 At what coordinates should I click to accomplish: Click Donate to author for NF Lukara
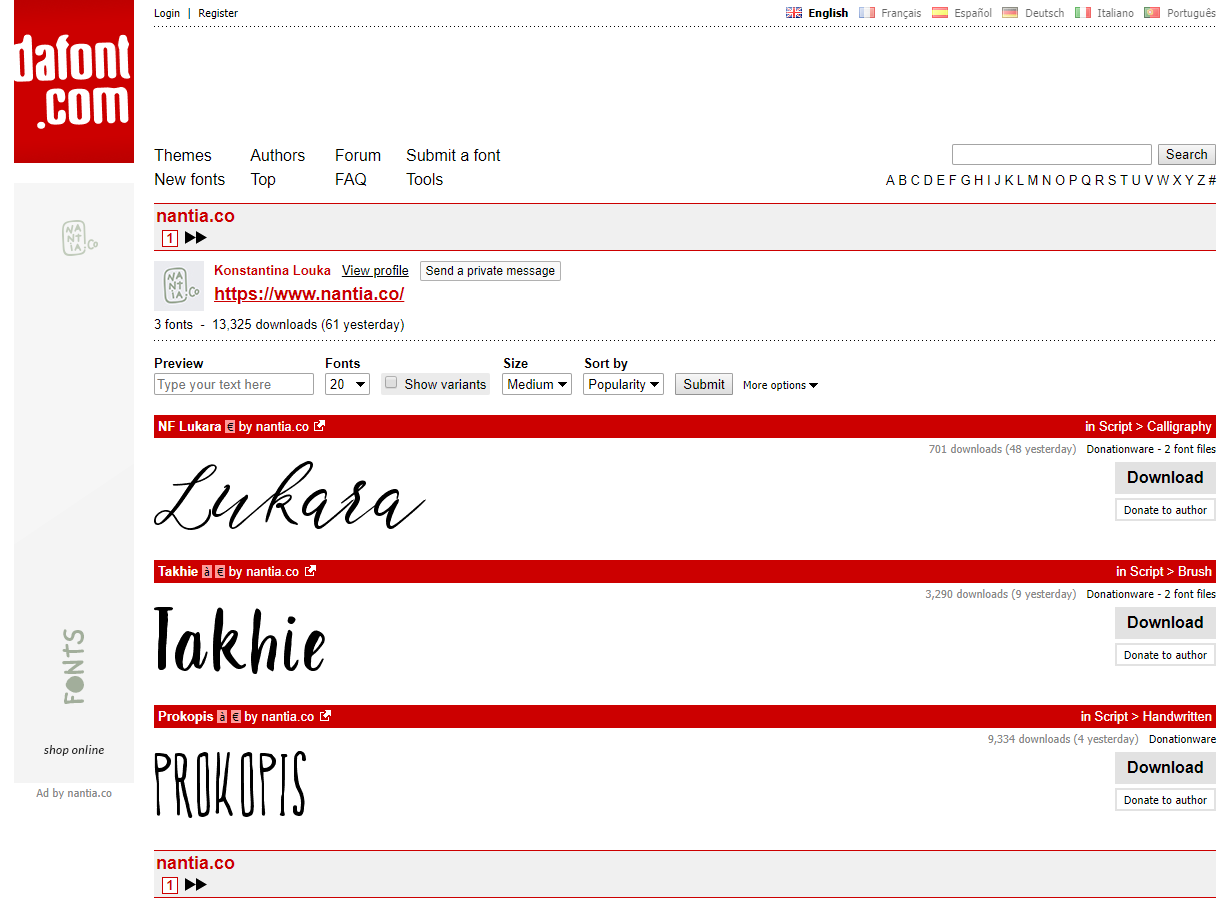1165,510
